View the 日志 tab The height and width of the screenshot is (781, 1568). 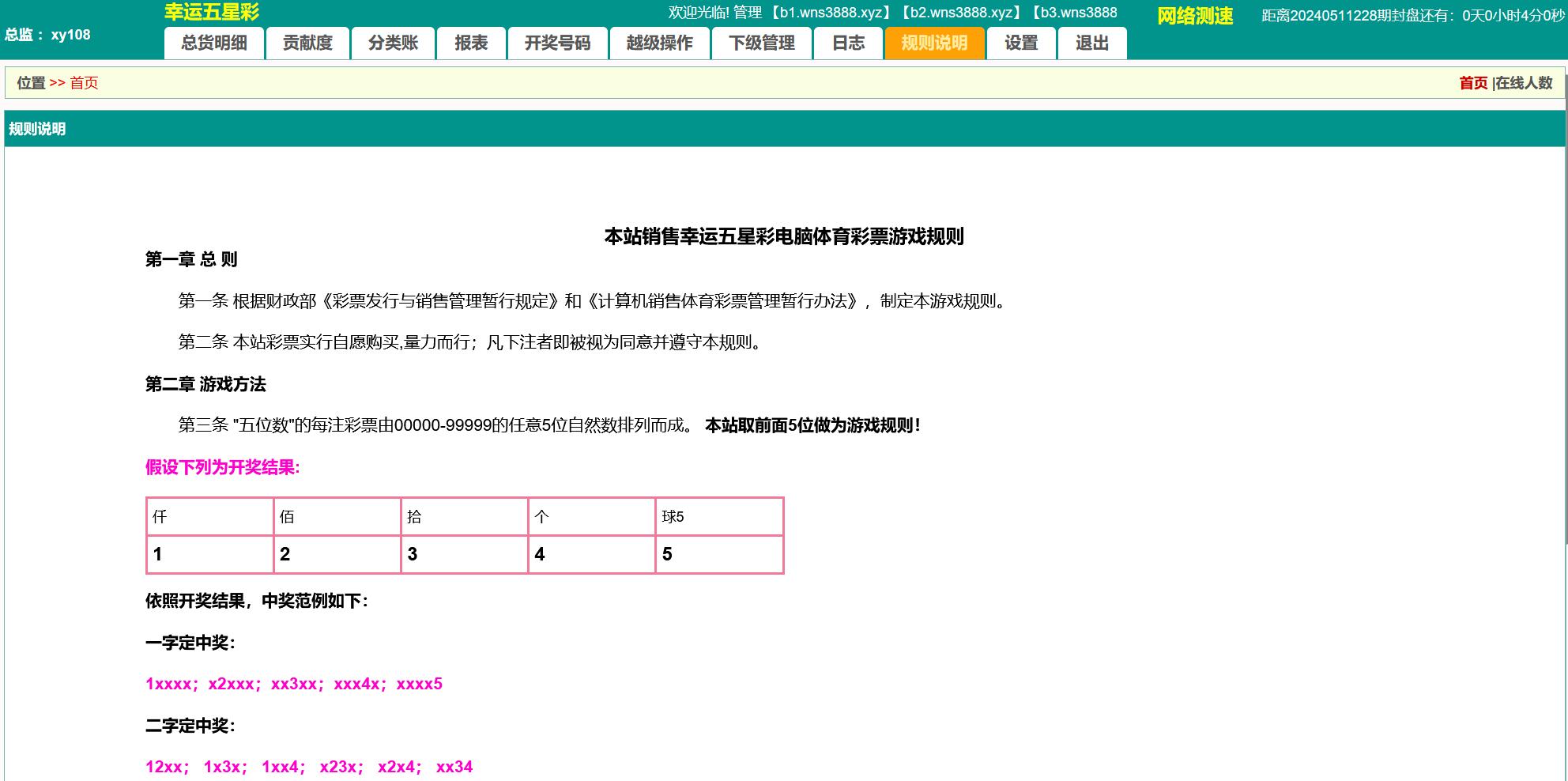848,43
